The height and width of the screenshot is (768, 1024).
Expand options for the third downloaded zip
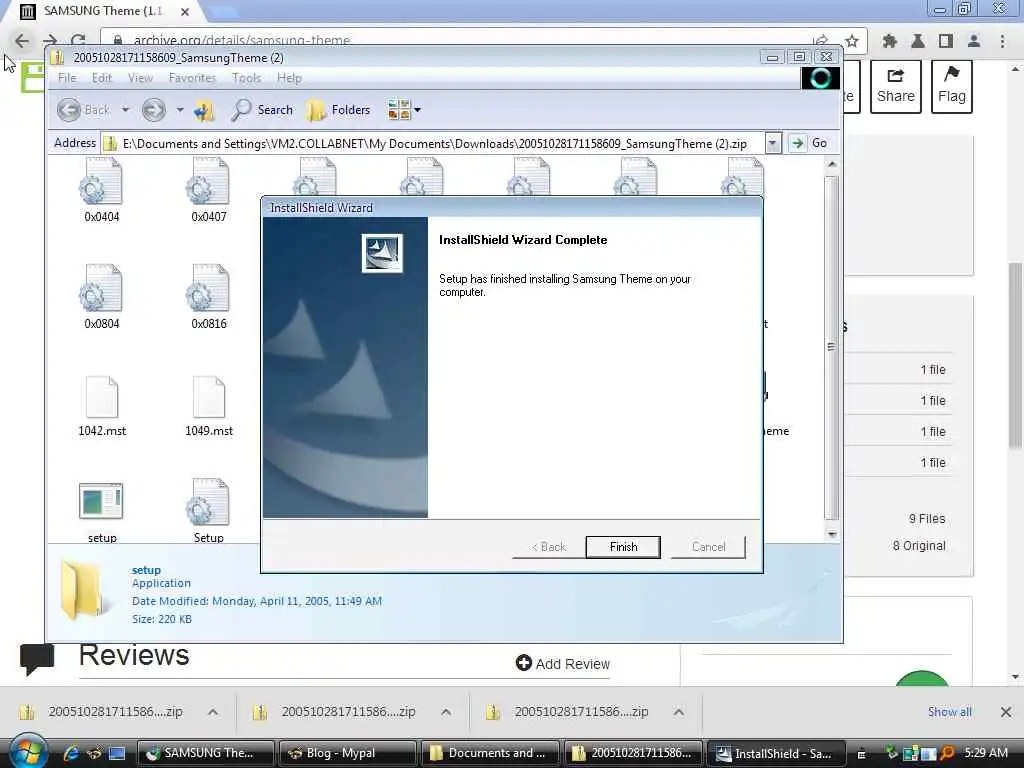tap(679, 712)
